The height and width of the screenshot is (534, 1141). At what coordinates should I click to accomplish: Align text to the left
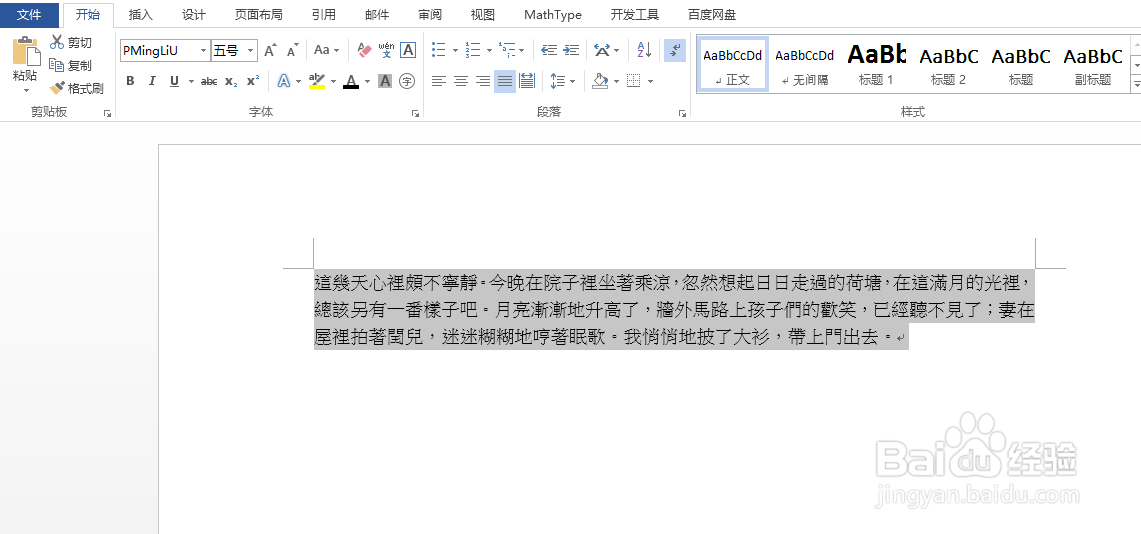pyautogui.click(x=438, y=81)
